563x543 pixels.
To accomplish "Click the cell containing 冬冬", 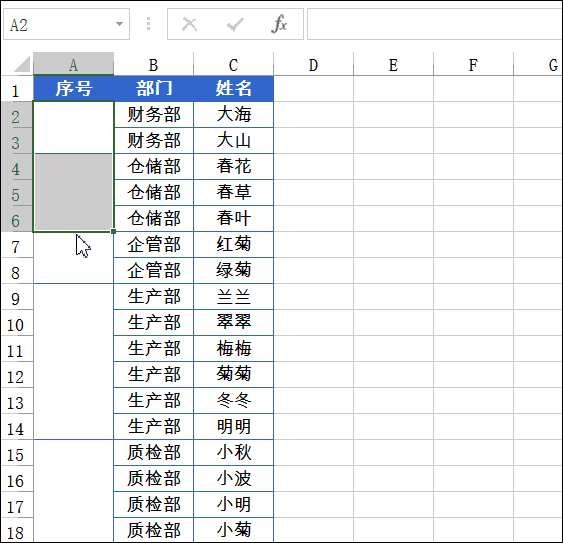I will tap(233, 401).
